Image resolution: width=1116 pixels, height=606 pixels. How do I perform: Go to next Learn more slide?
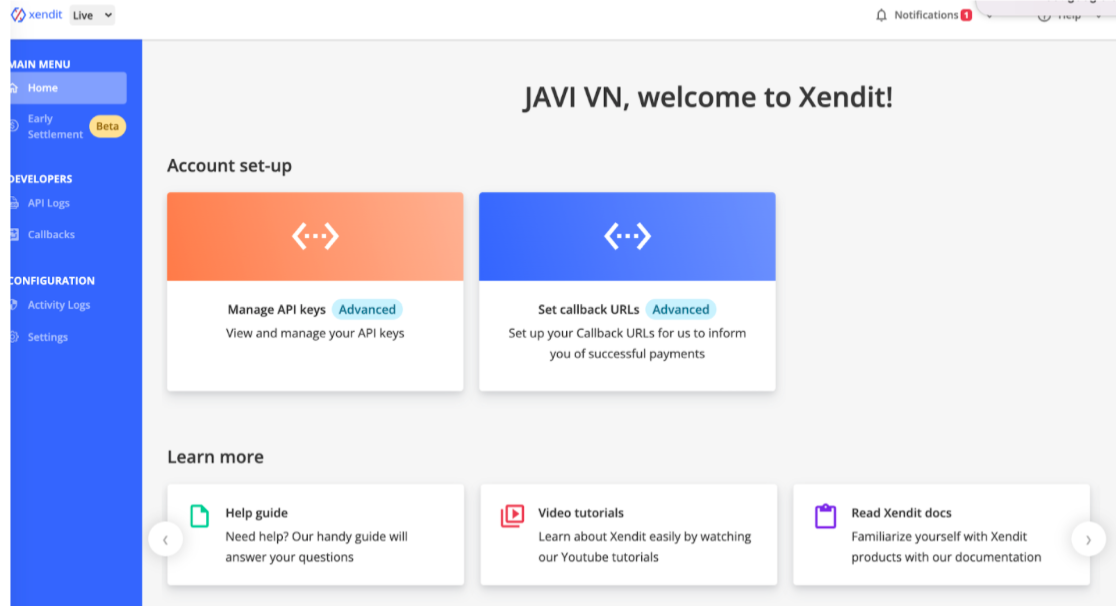click(x=1088, y=540)
